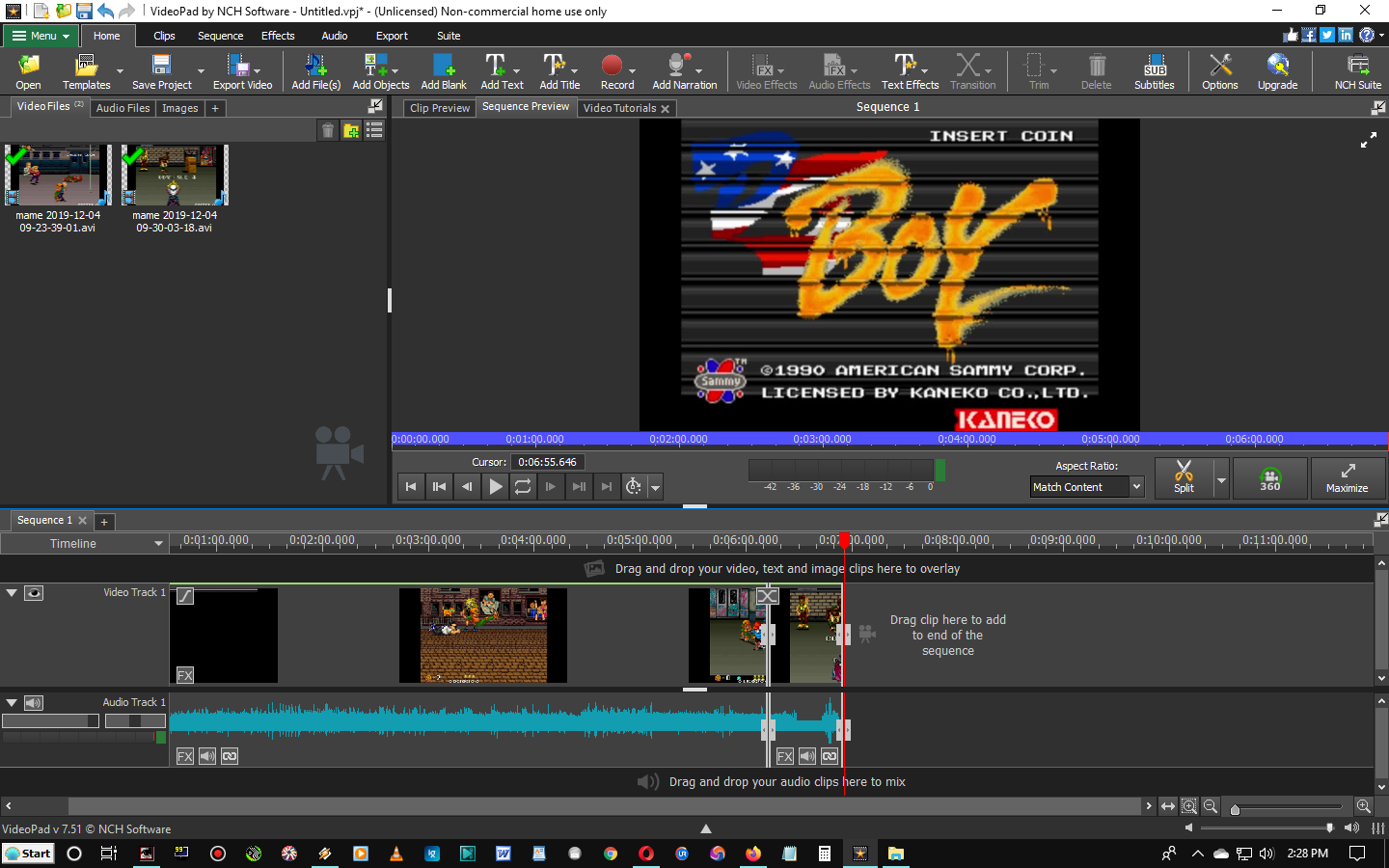Open the Export ribbon tab
1389x868 pixels.
click(392, 36)
